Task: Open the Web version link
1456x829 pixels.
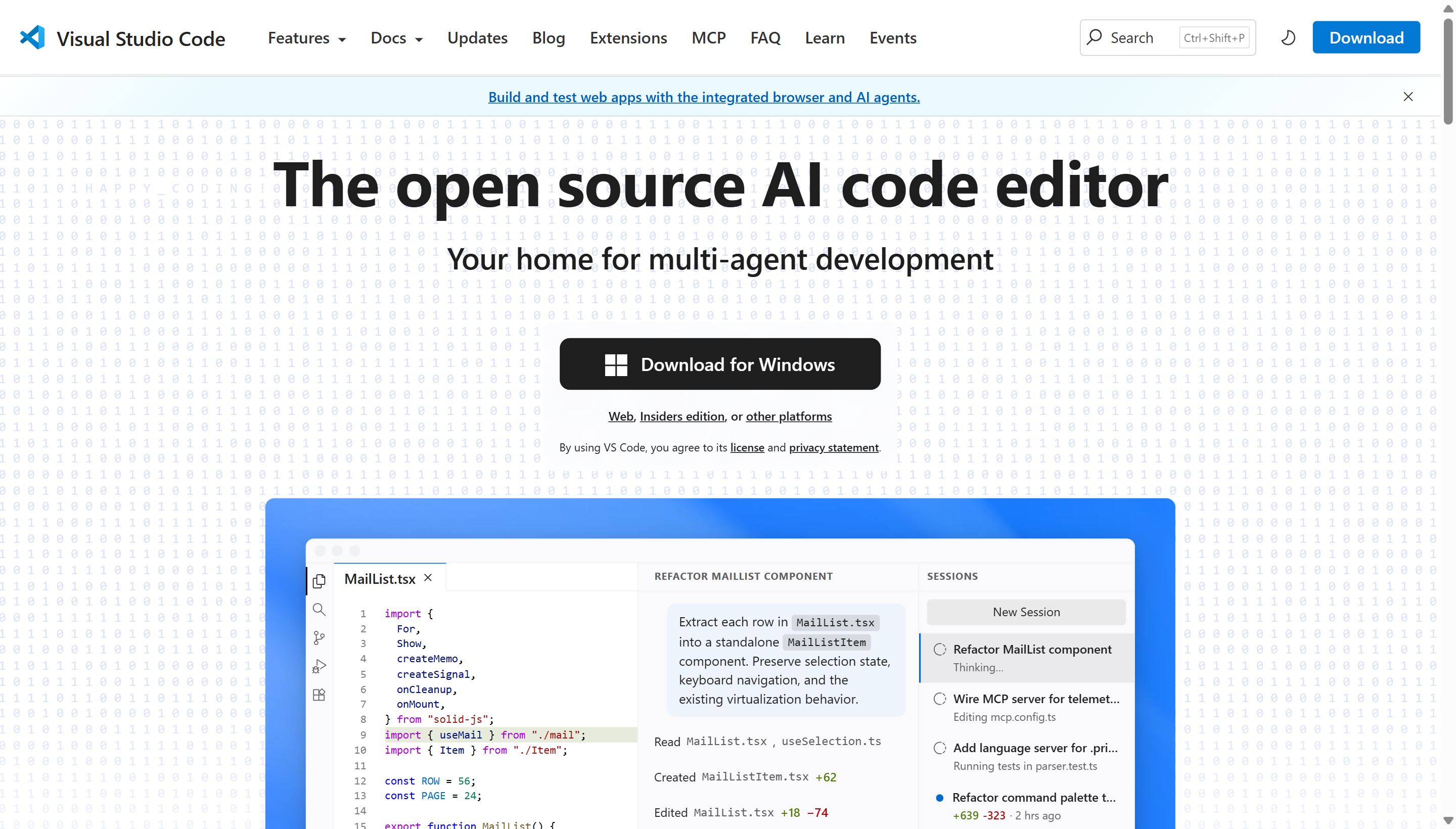Action: (x=621, y=417)
